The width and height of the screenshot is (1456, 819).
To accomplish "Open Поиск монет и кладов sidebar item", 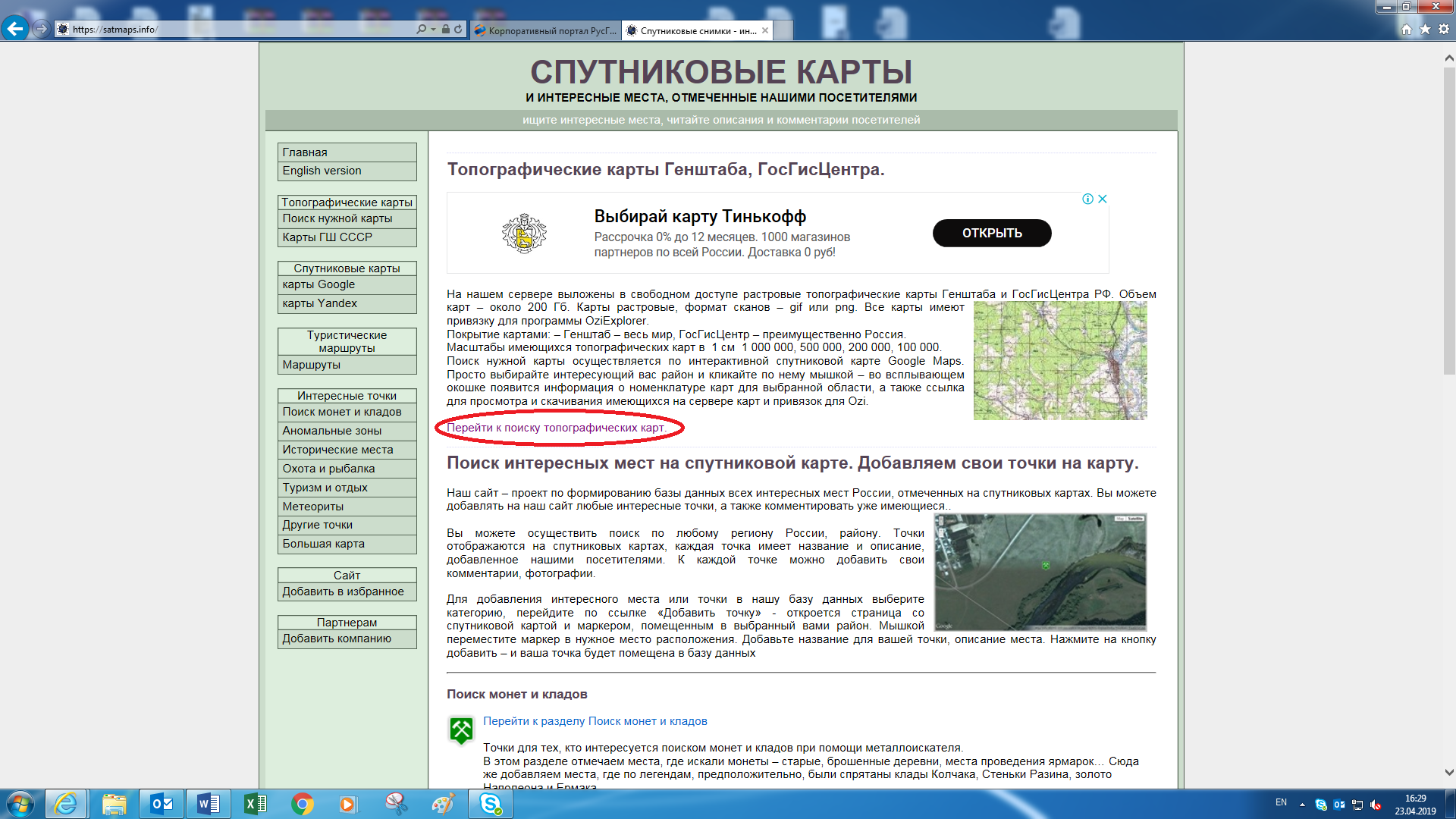I will 347,412.
